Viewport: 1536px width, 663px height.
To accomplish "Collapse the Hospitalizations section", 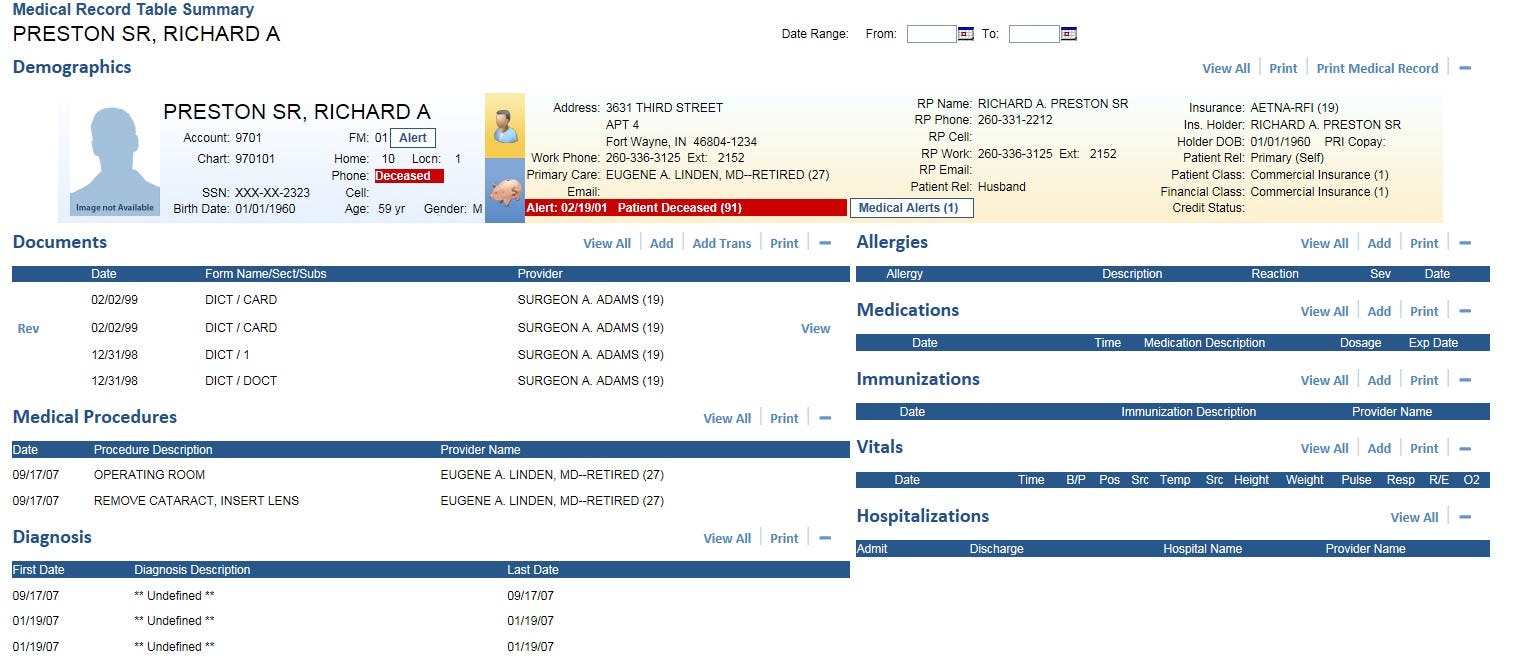I will (1464, 517).
